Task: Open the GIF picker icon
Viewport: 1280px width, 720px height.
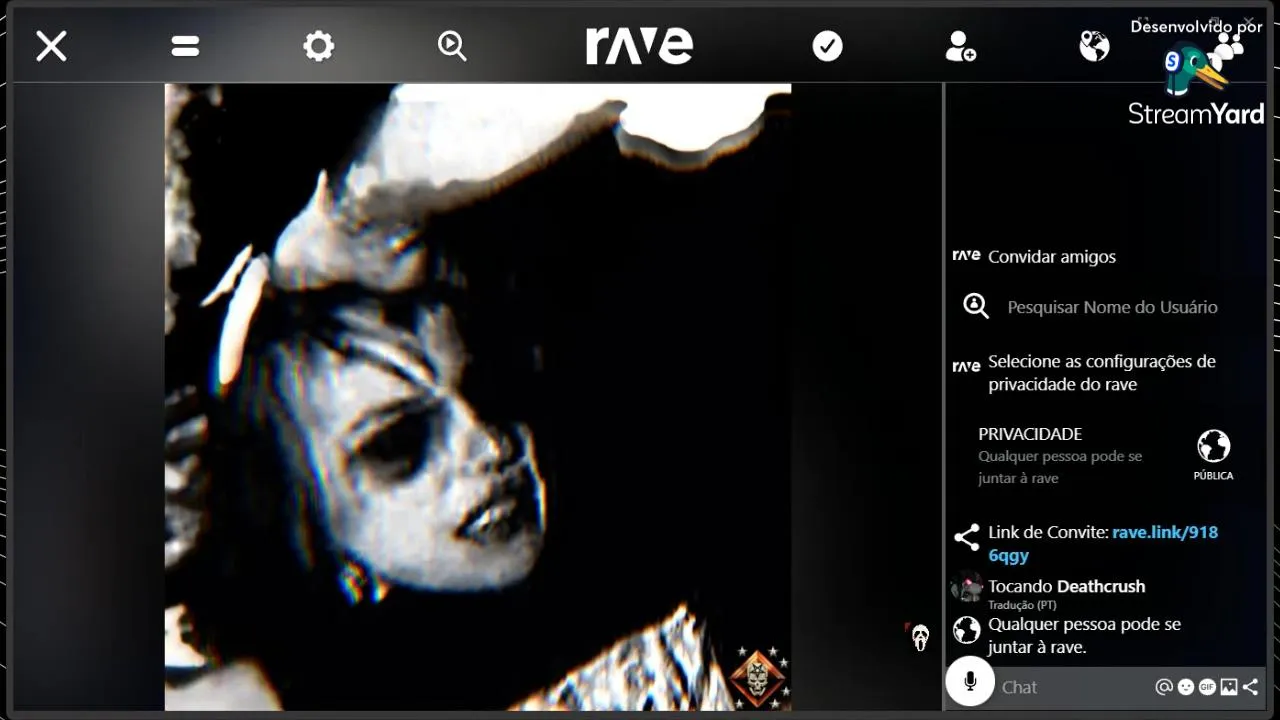Action: point(1207,687)
